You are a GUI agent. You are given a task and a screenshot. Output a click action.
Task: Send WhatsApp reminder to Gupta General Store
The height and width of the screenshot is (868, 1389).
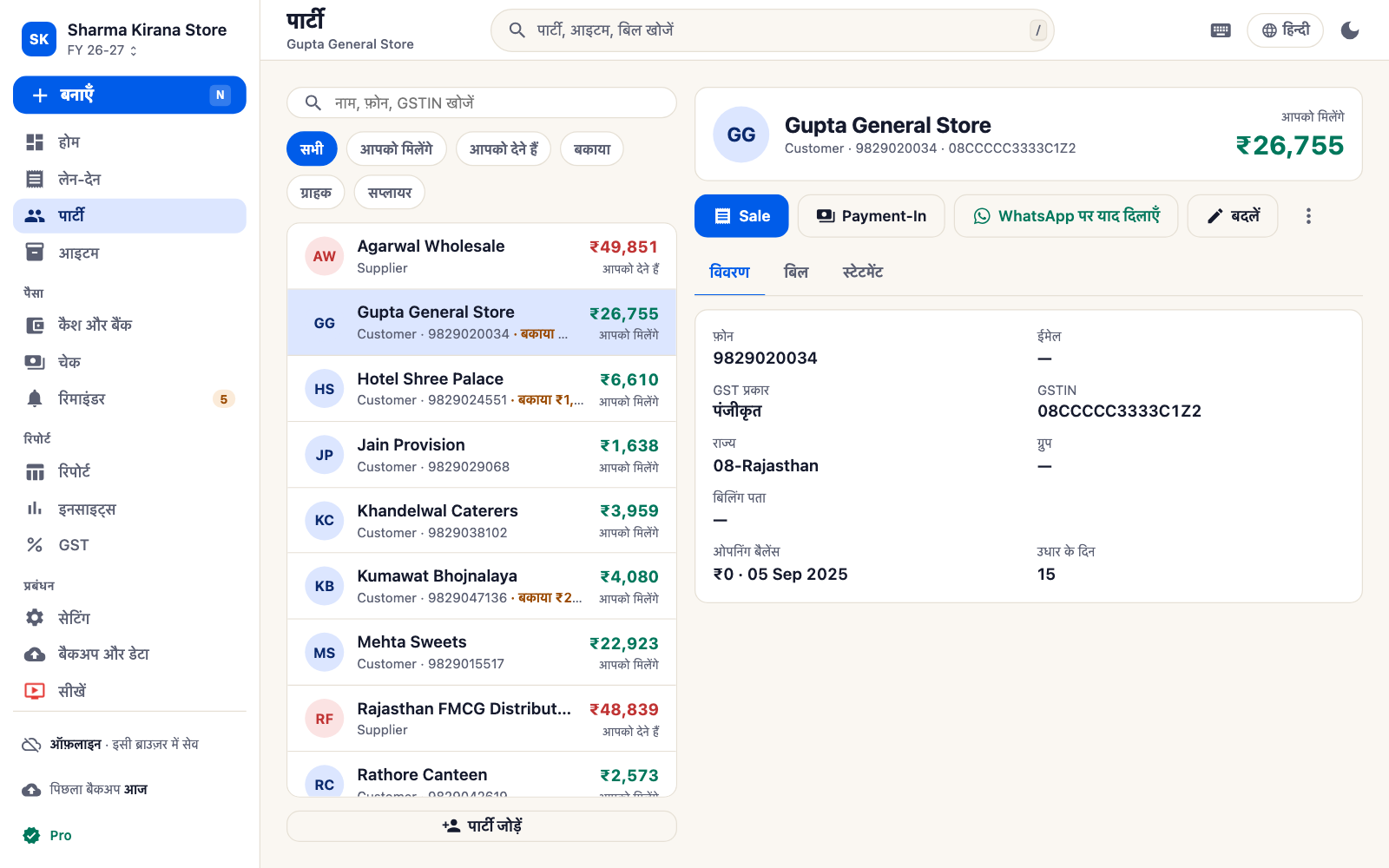(x=1066, y=216)
